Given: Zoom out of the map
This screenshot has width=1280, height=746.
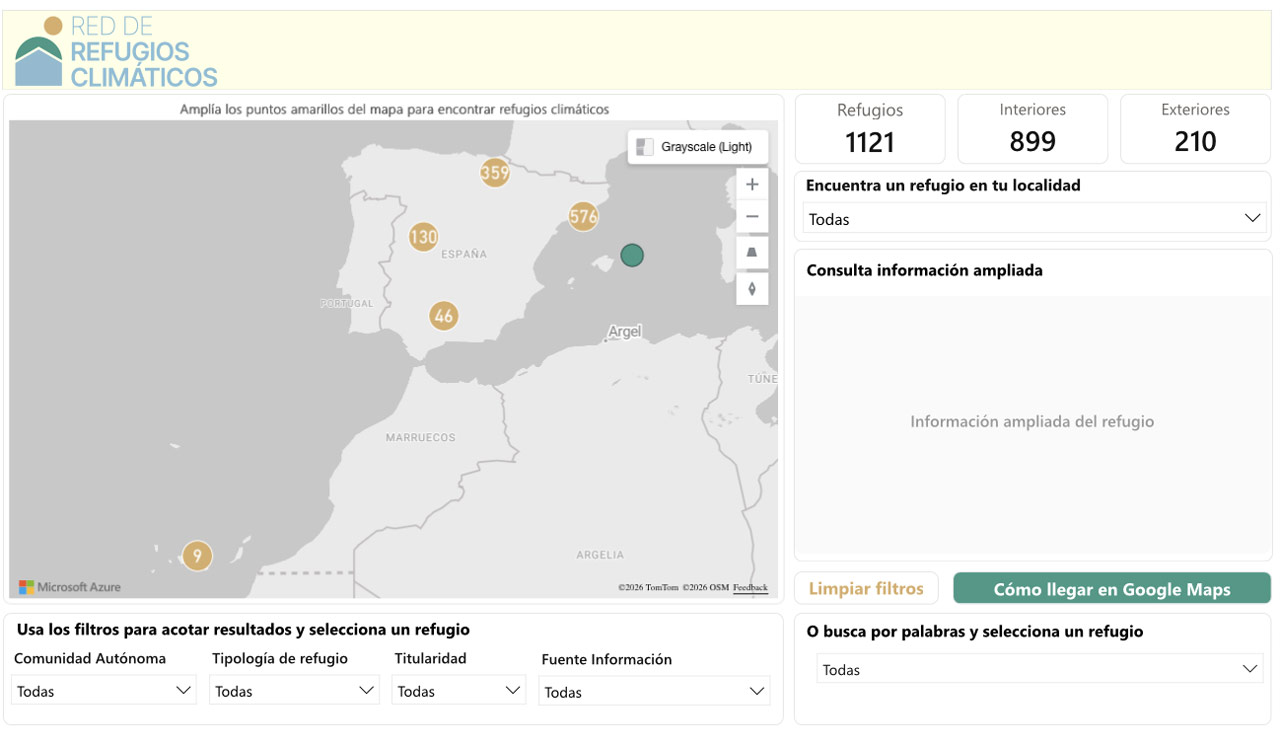Looking at the screenshot, I should point(752,217).
